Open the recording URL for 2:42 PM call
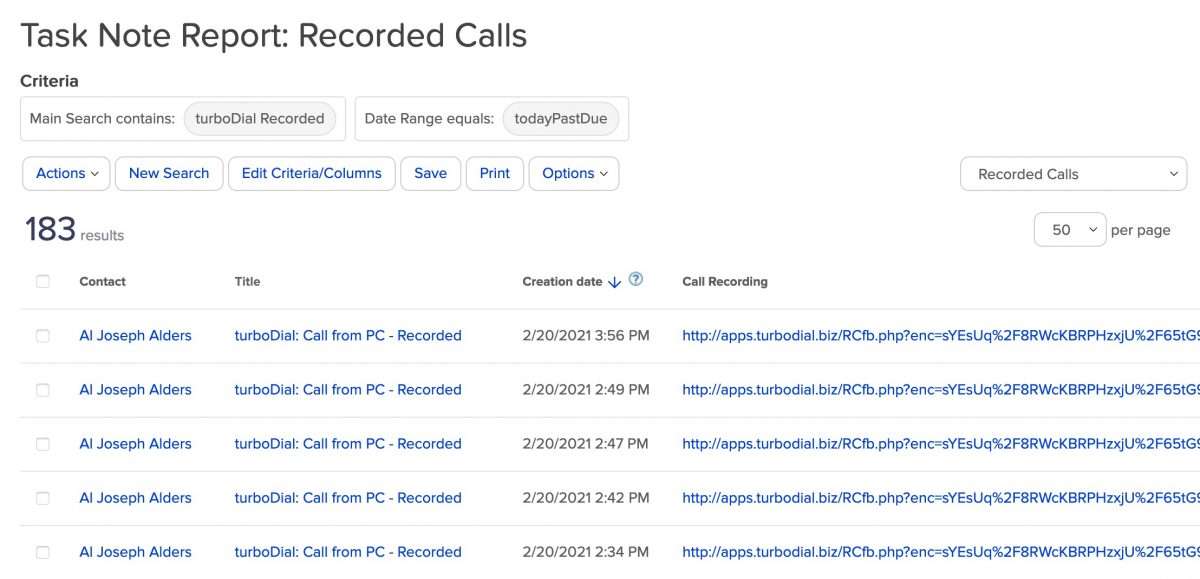The width and height of the screenshot is (1200, 579). [x=940, y=498]
